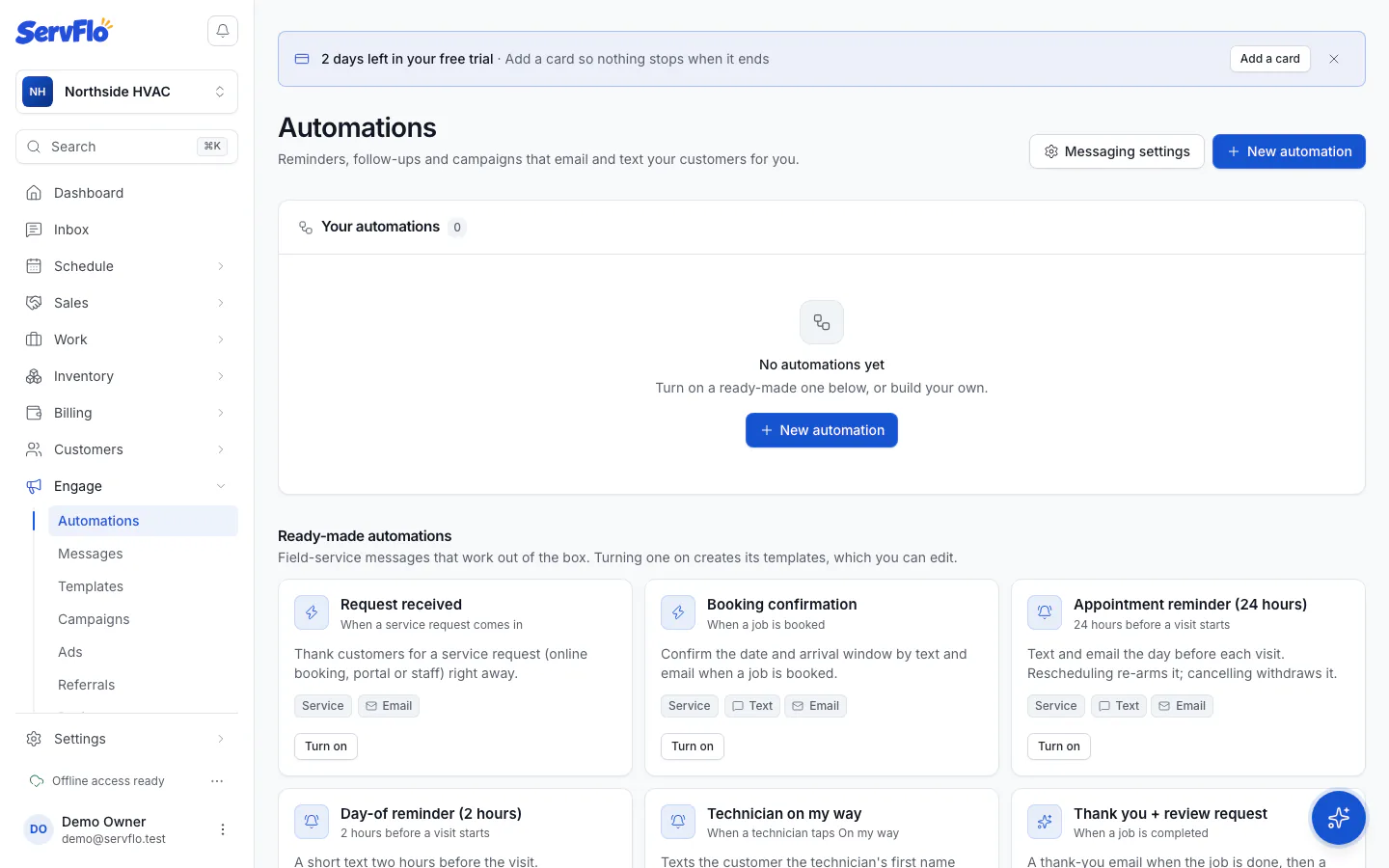1389x868 pixels.
Task: Click the Technician on my way icon
Action: pos(678,822)
